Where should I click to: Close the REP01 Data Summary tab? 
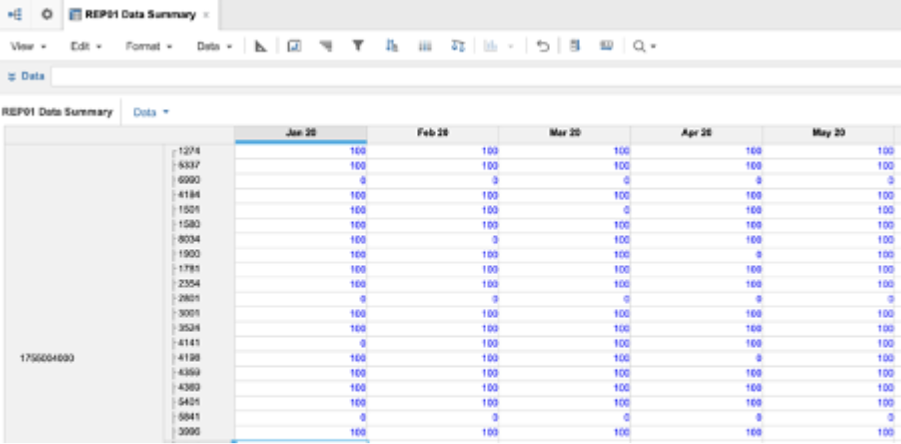[x=207, y=15]
